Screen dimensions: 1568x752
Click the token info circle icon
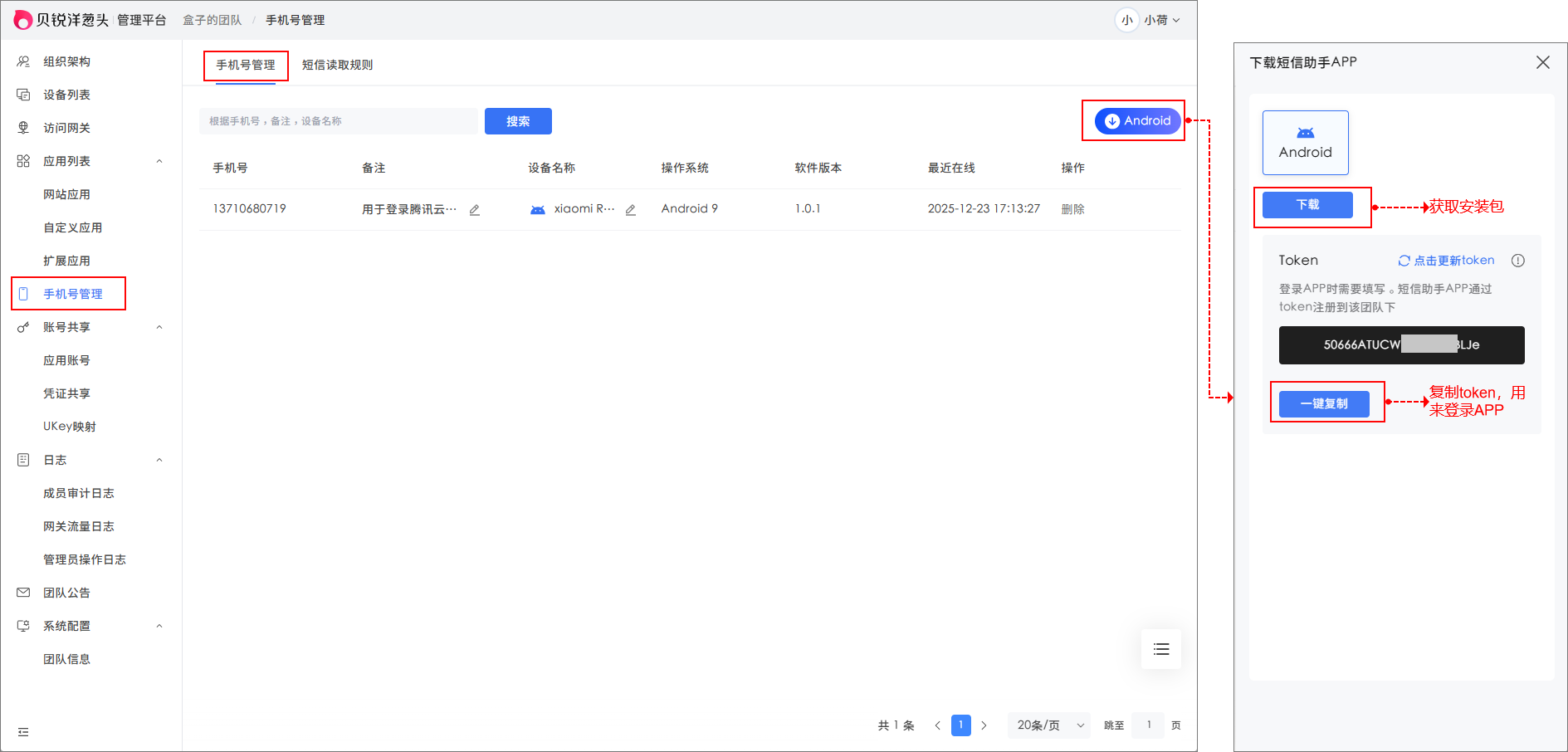pyautogui.click(x=1518, y=261)
